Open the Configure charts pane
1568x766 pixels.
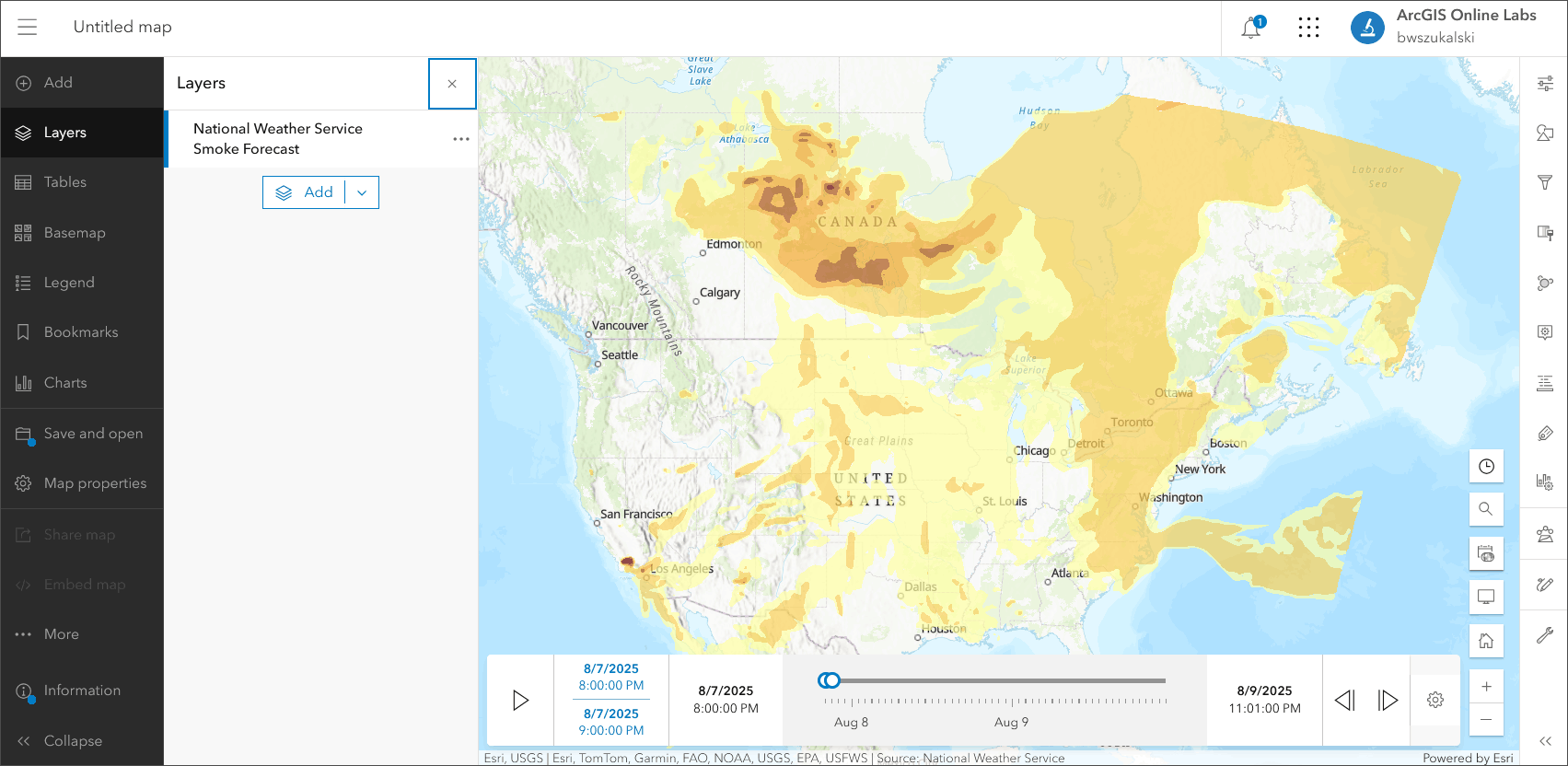[x=1545, y=482]
